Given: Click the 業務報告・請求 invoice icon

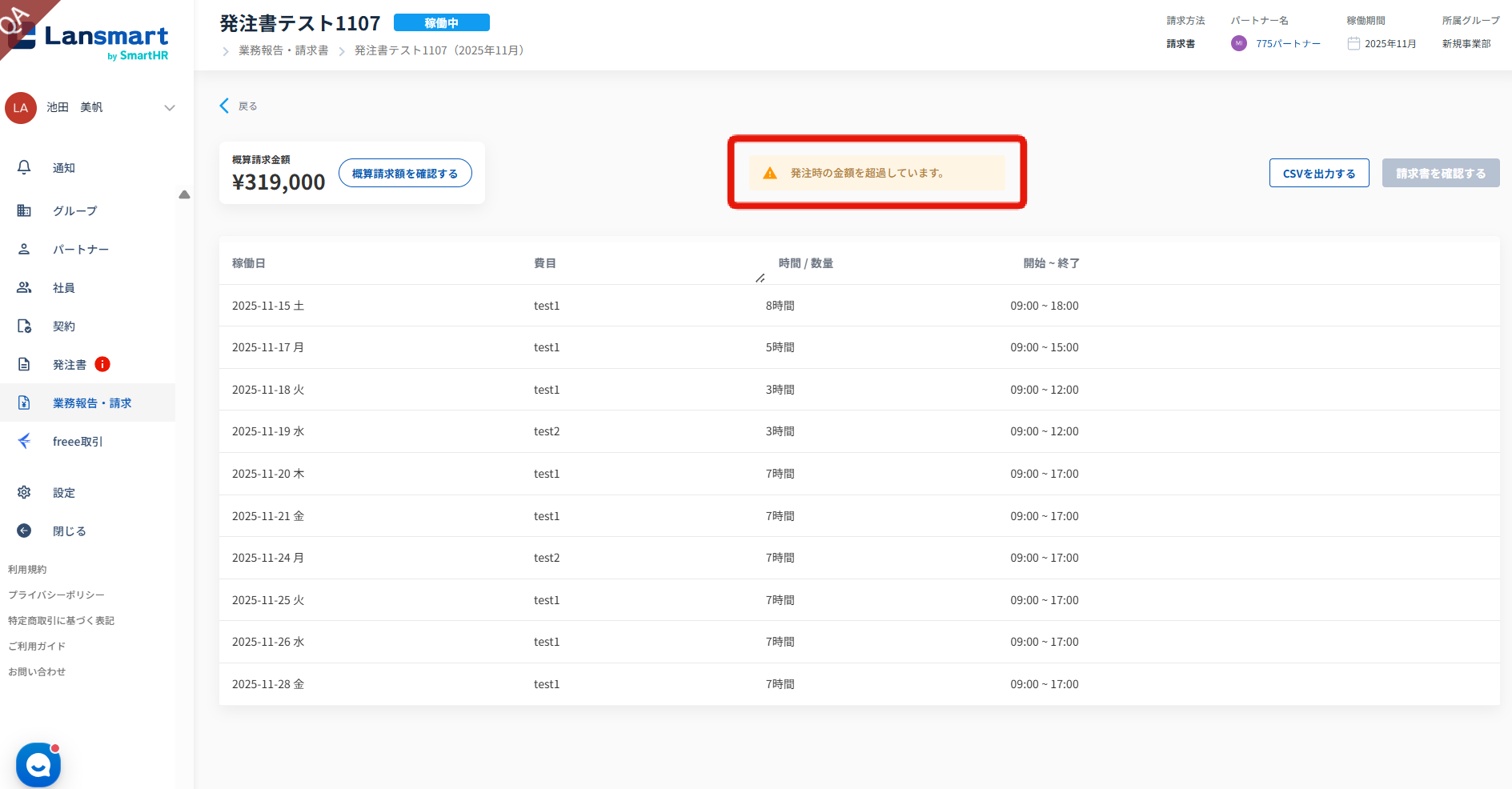Looking at the screenshot, I should click(x=24, y=403).
